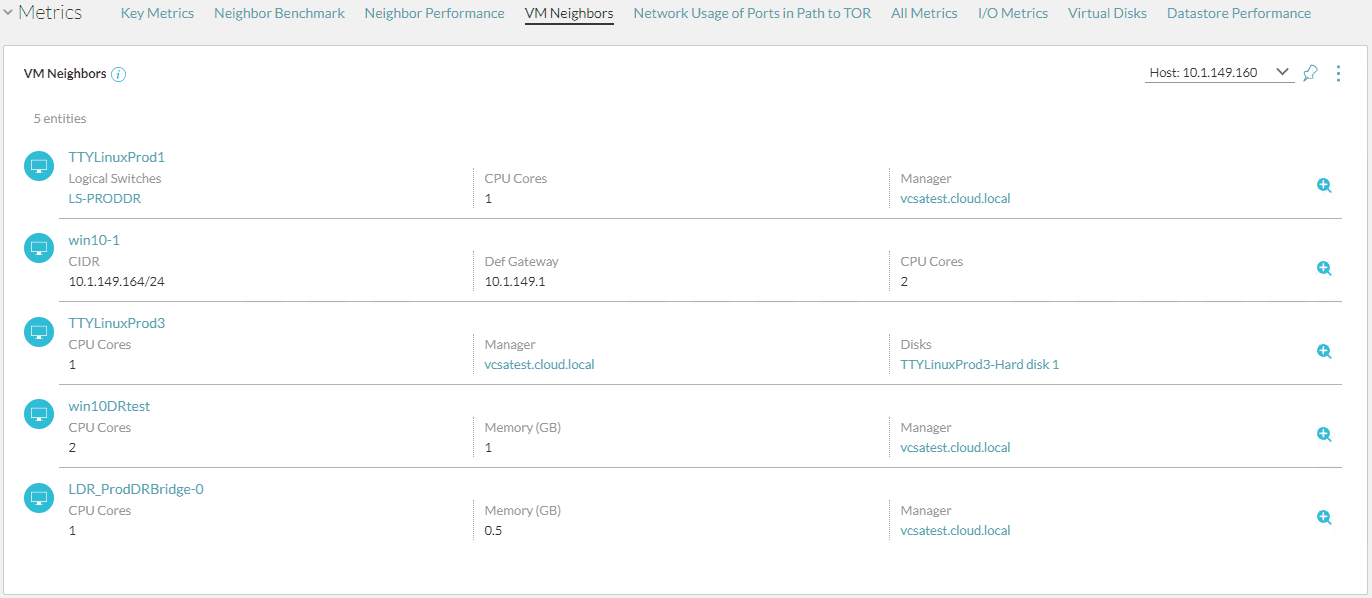Screen dimensions: 1372x598
Task: Select the All Metrics tab
Action: [924, 13]
